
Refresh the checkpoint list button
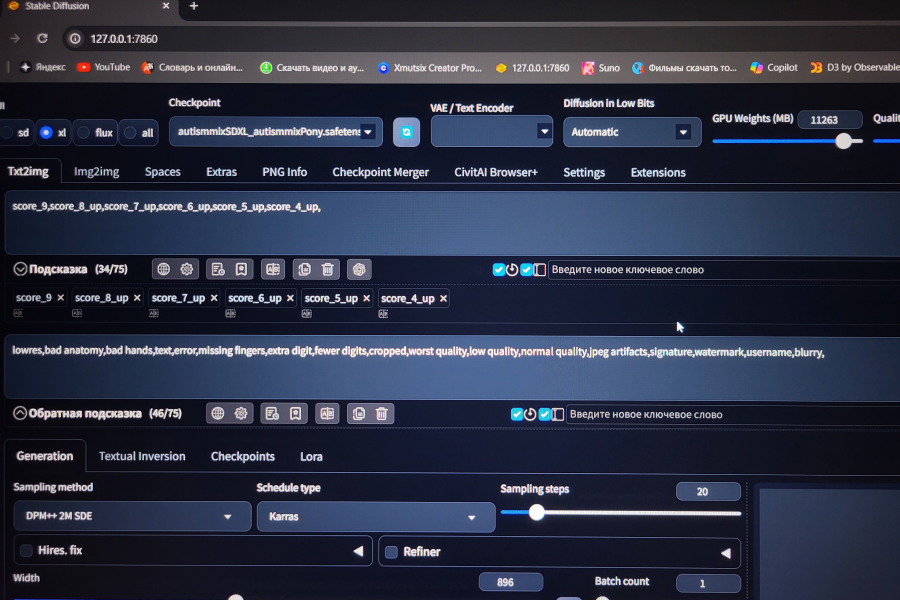(x=406, y=132)
